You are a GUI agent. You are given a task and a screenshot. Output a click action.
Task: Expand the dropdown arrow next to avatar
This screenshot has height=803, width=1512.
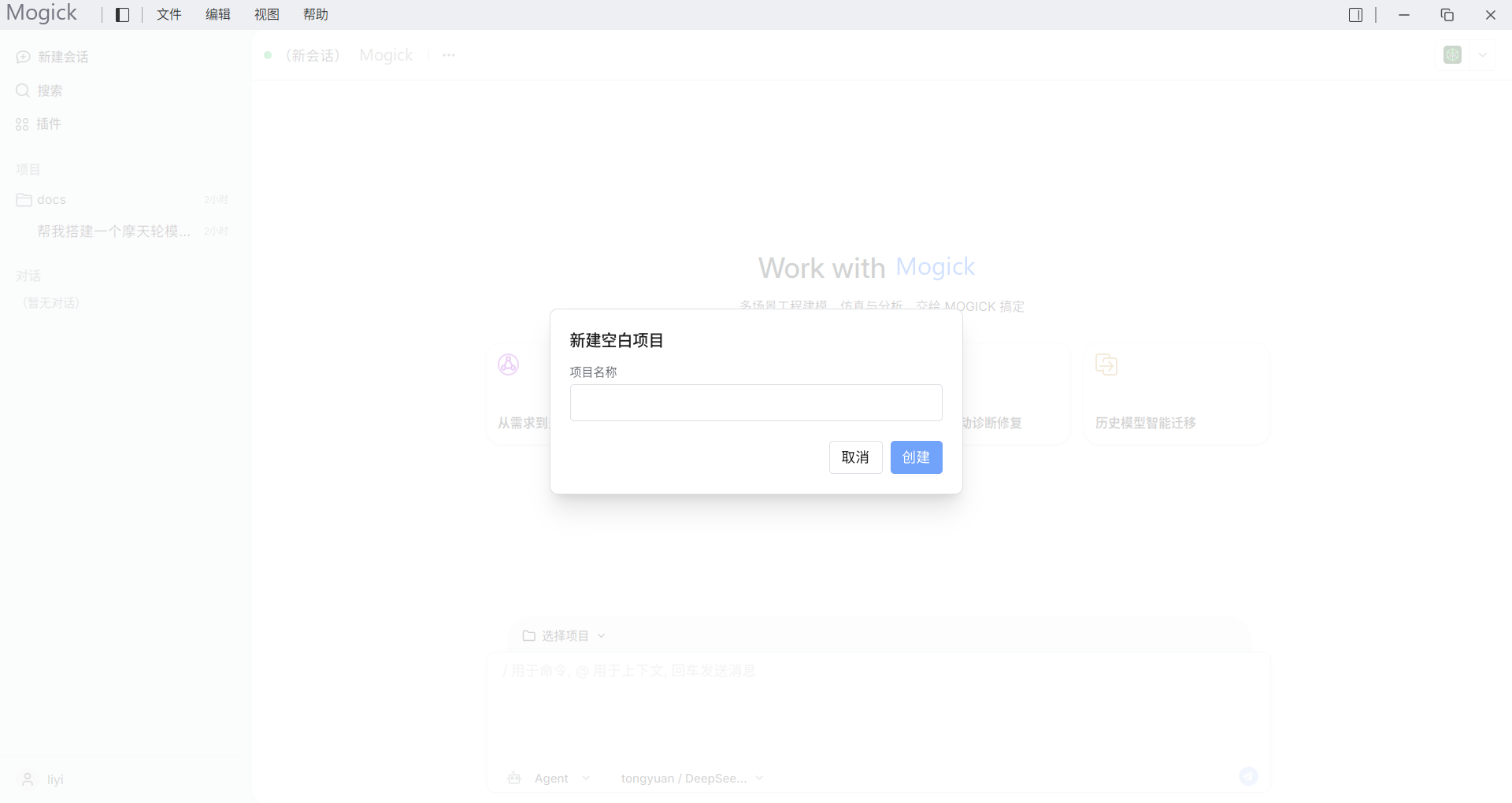(1483, 55)
